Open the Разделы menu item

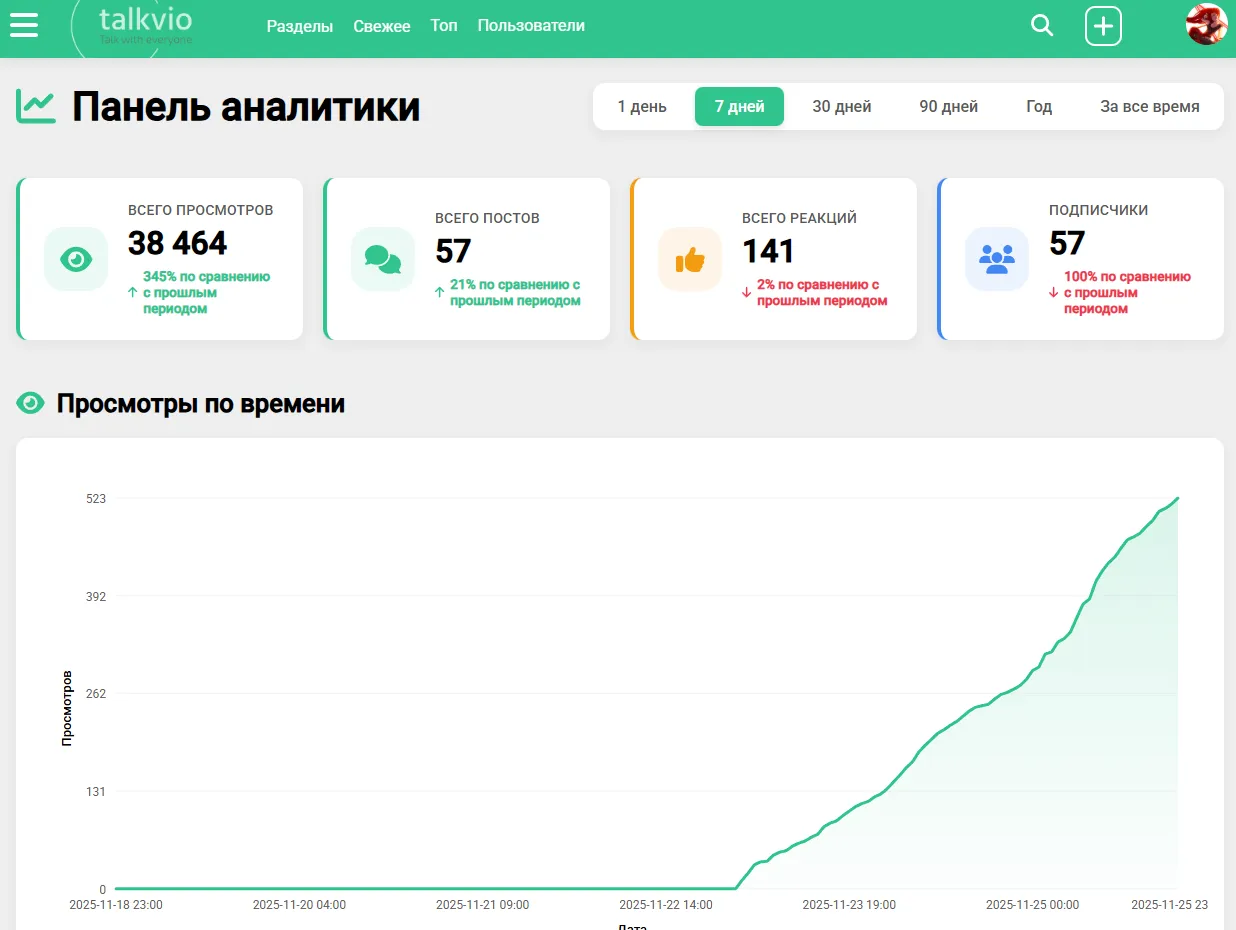pos(300,26)
